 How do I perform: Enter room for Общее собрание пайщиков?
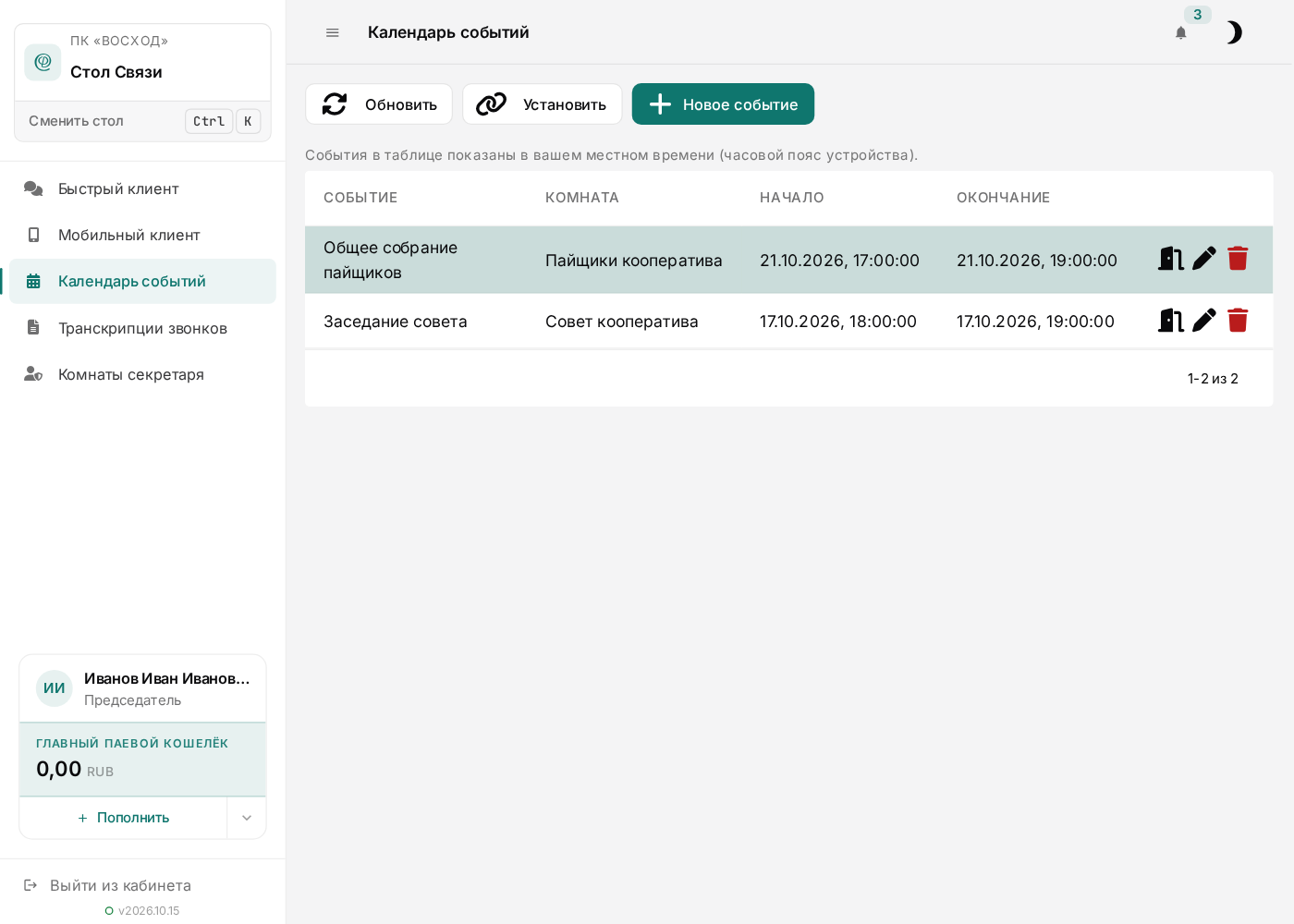pyautogui.click(x=1171, y=259)
